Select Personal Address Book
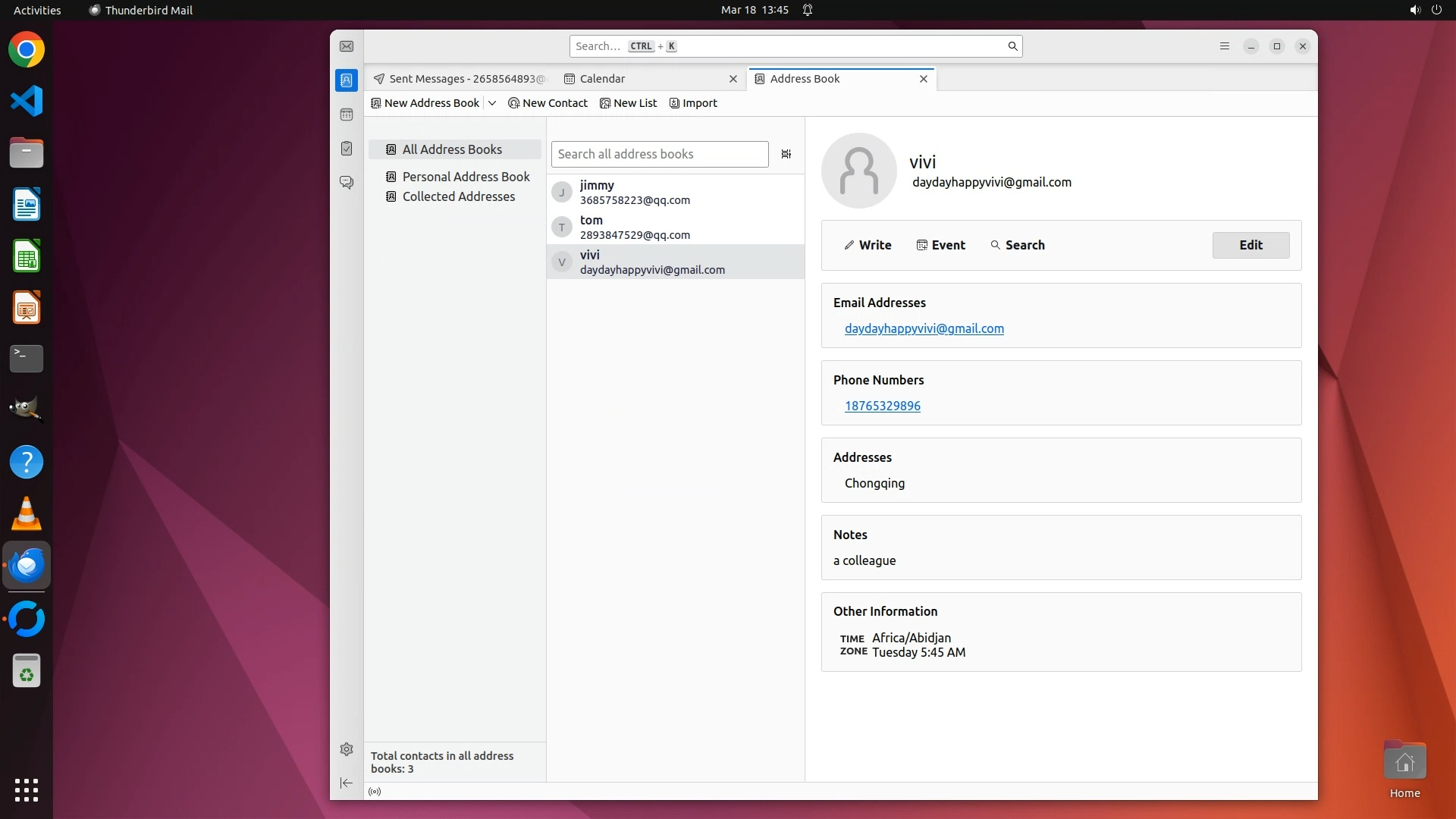 466,177
